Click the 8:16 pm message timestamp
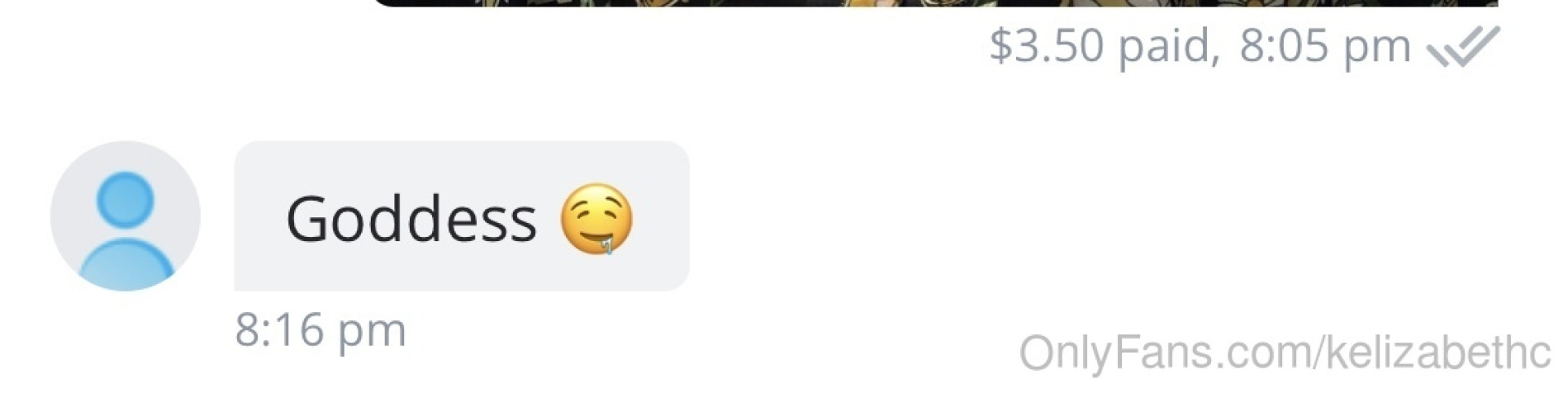Screen dimensions: 1568x393 (x=320, y=330)
